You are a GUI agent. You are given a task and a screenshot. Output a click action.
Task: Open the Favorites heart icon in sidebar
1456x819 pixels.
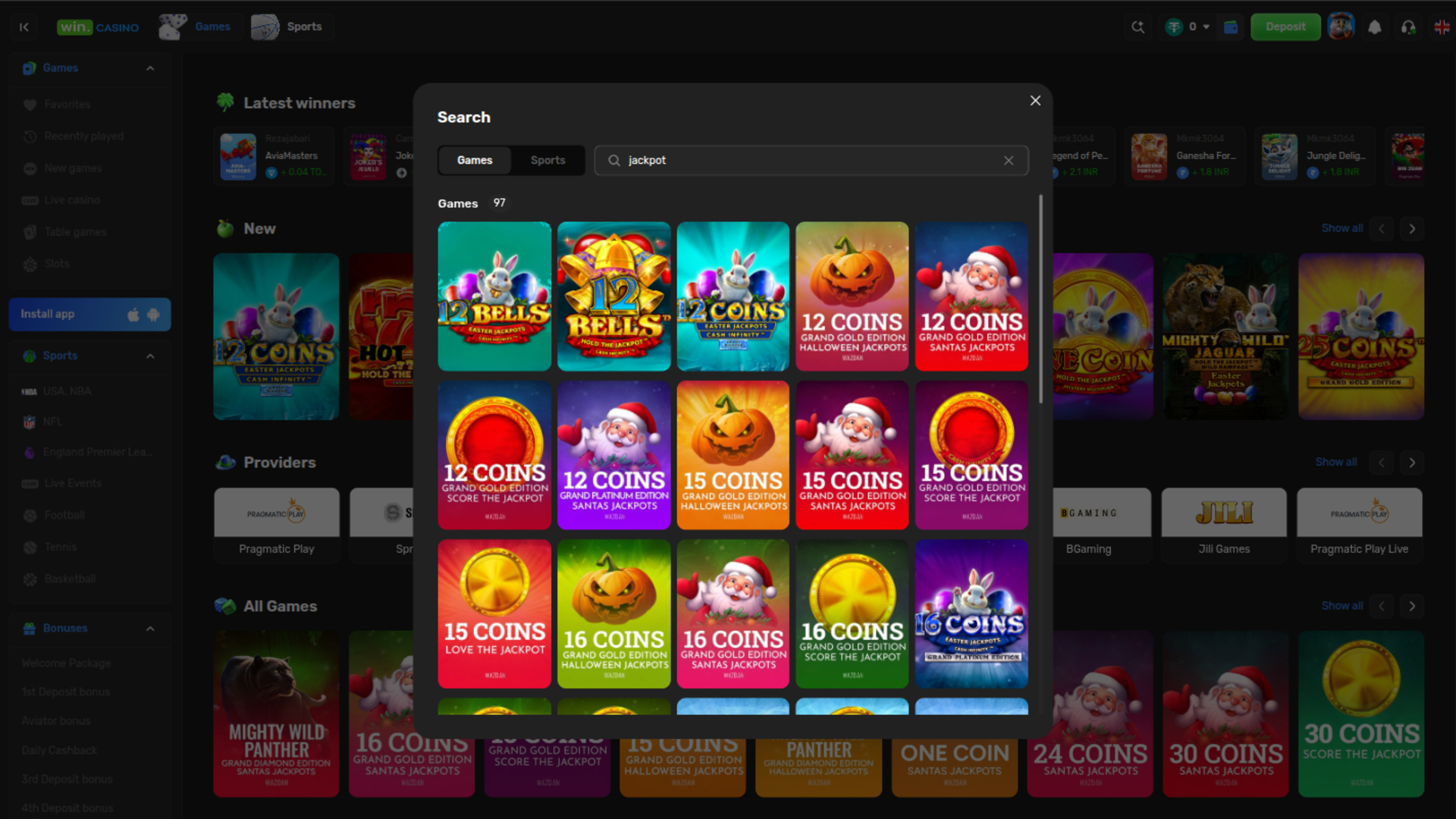29,104
